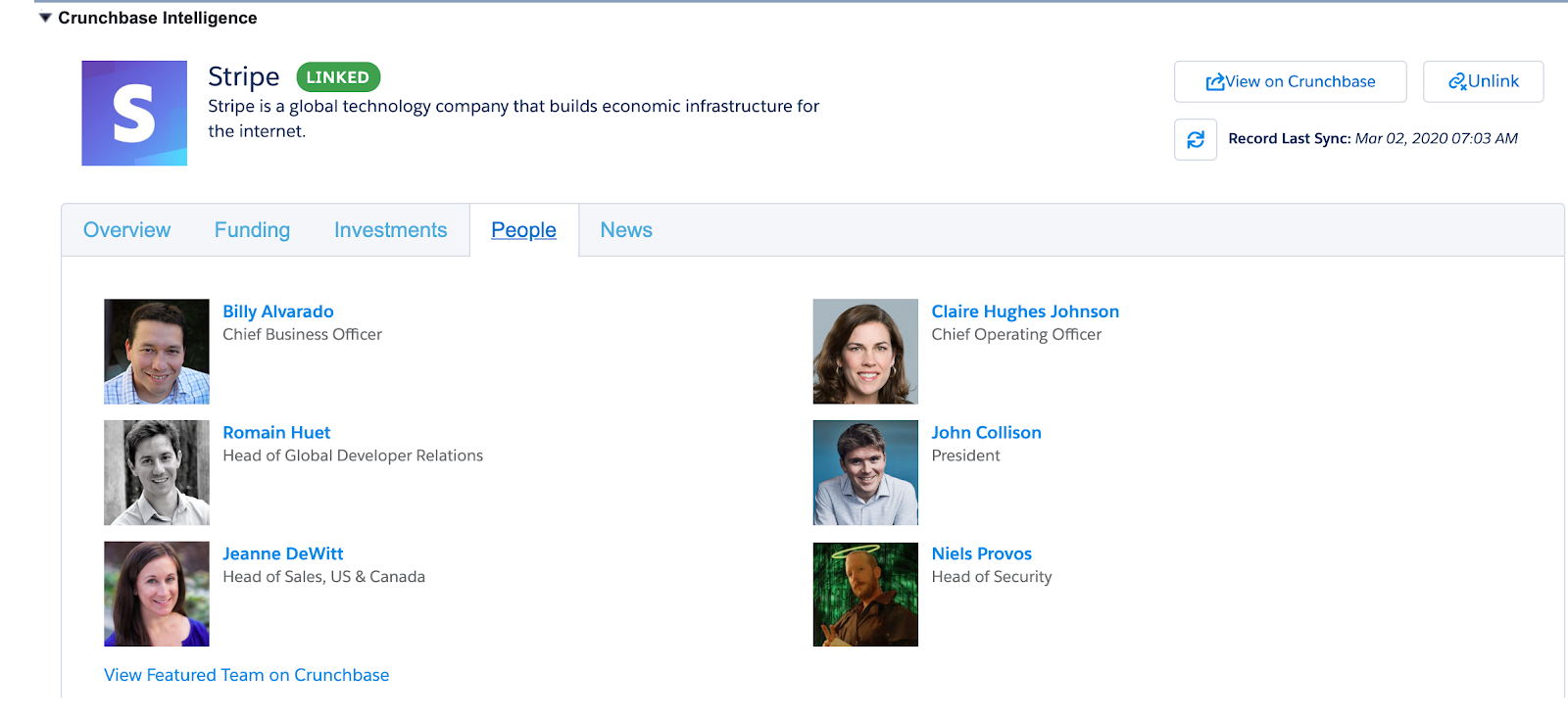Screen dimensions: 1568x719
Task: Collapse the Crunchbase Intelligence section triangle
Action: 45,18
